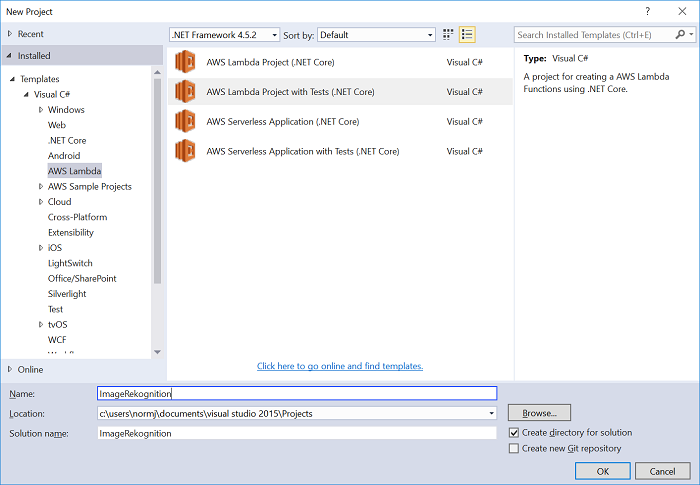The height and width of the screenshot is (485, 700).
Task: Expand the tvOS tree node
Action: click(41, 324)
